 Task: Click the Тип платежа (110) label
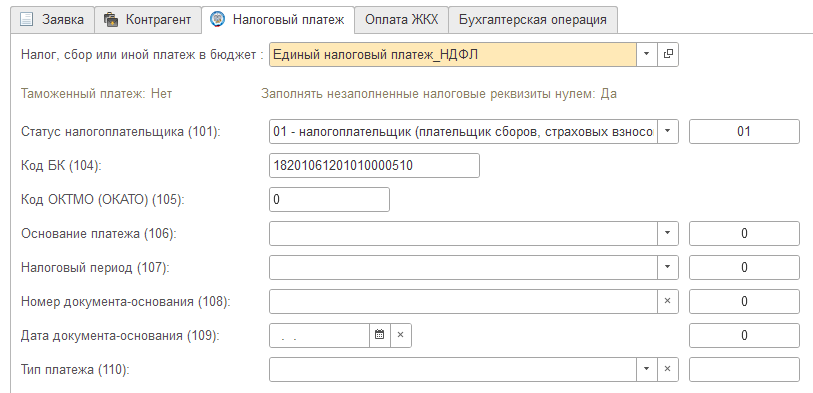point(75,370)
